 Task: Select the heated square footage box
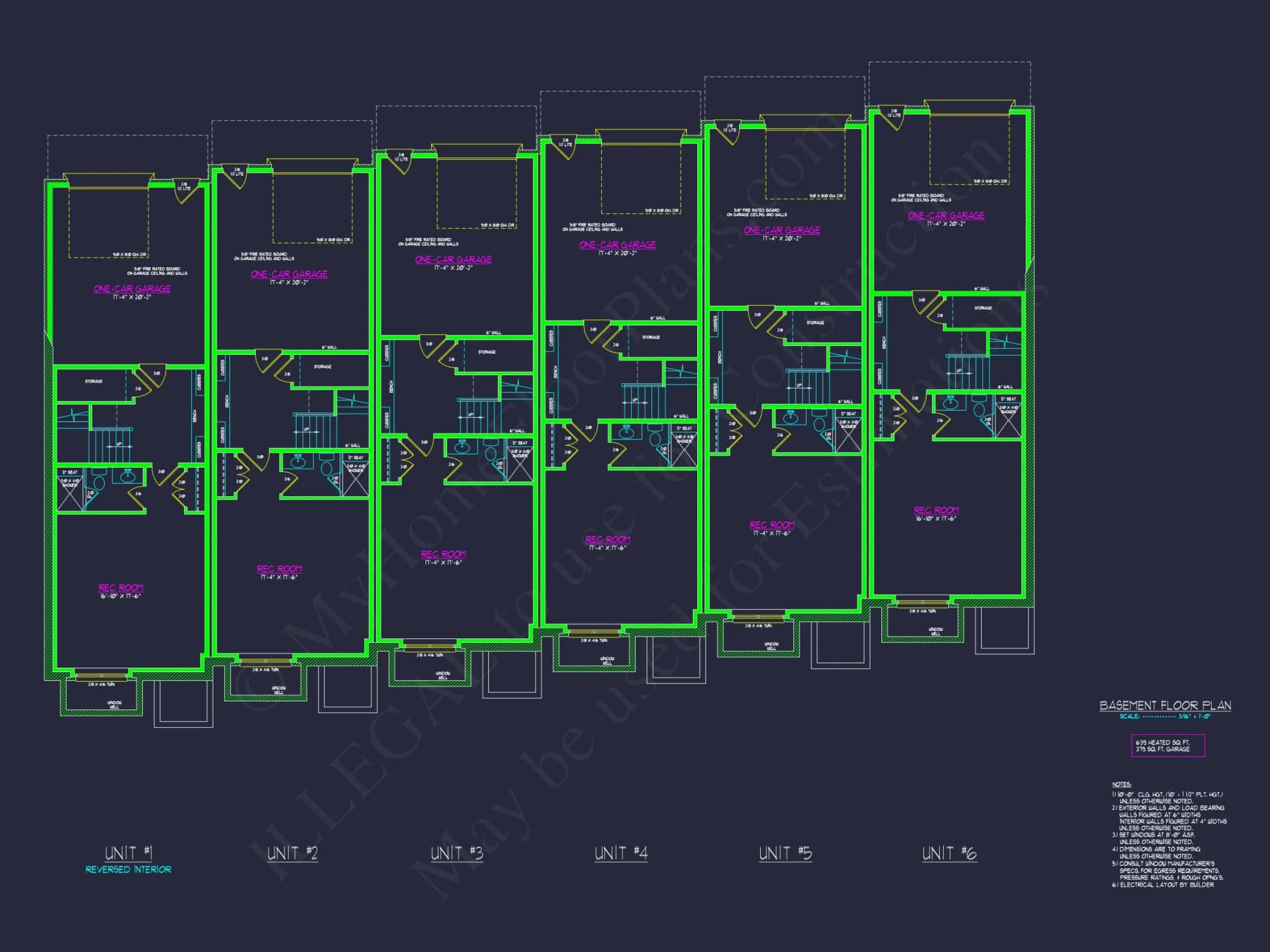click(x=1168, y=746)
